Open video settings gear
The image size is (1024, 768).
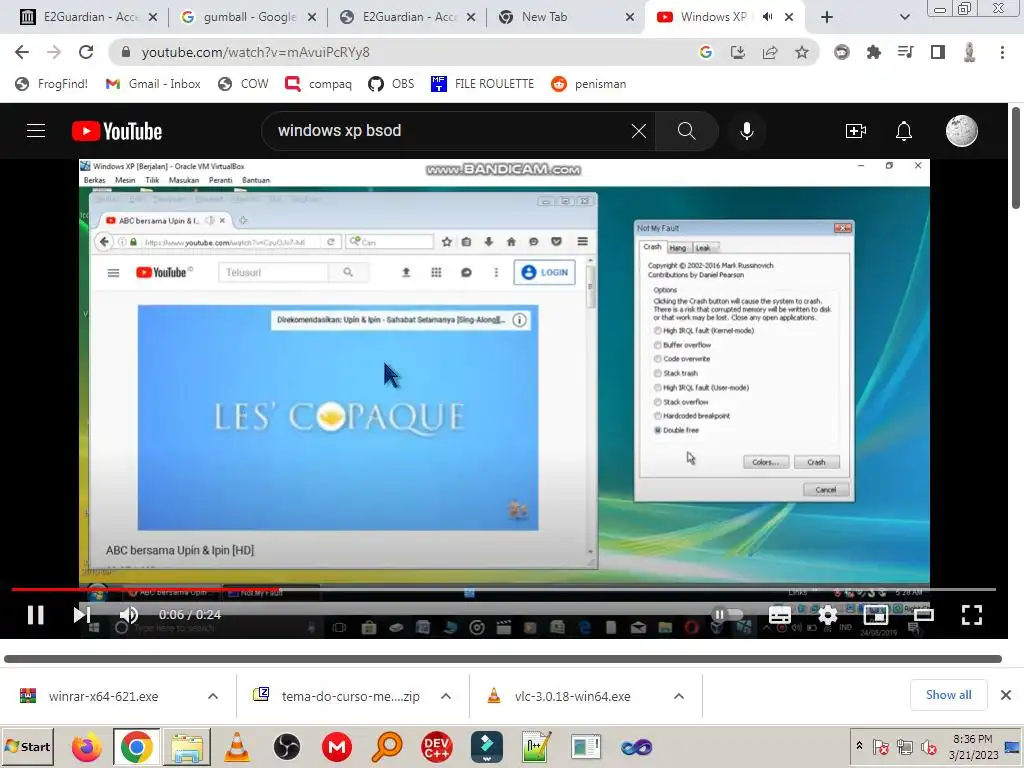tap(827, 615)
